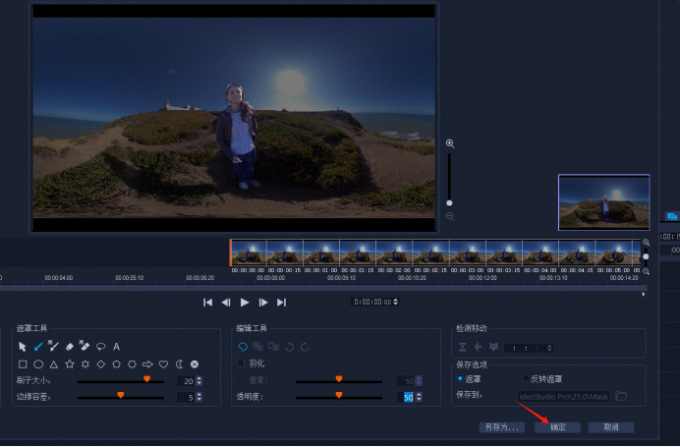Click the third motion detection icon
680x447 pixels.
[x=494, y=347]
